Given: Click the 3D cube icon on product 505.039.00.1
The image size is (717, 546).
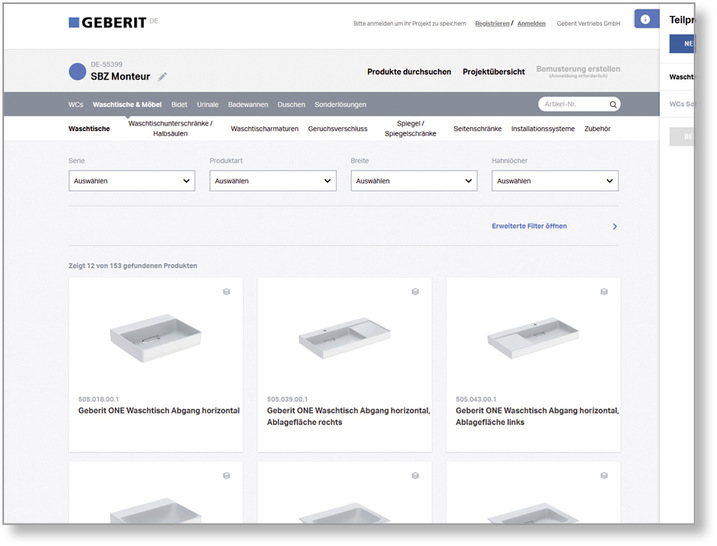Looking at the screenshot, I should [x=415, y=292].
